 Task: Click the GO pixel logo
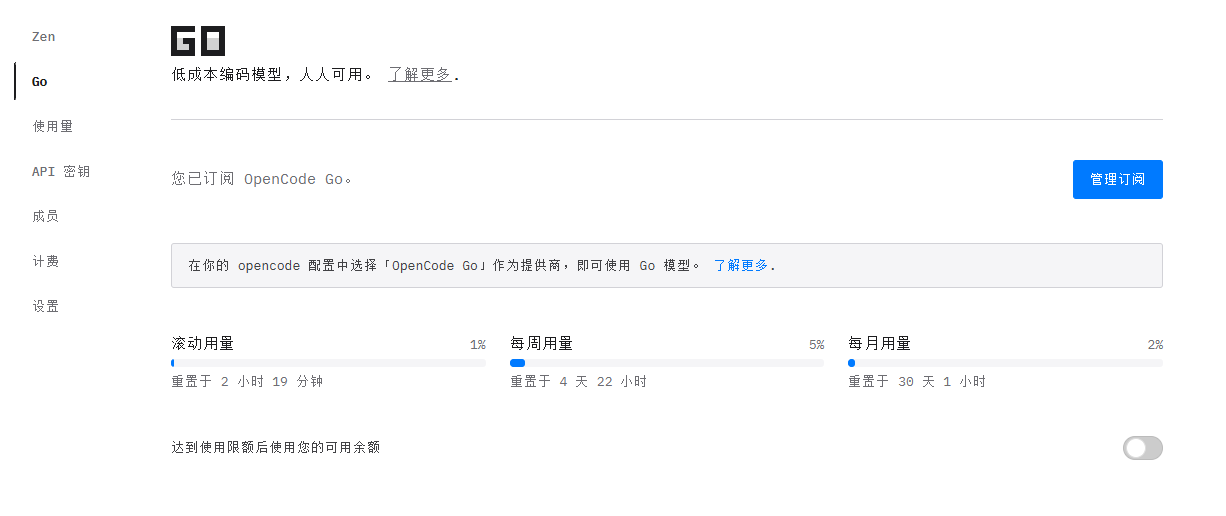point(198,41)
